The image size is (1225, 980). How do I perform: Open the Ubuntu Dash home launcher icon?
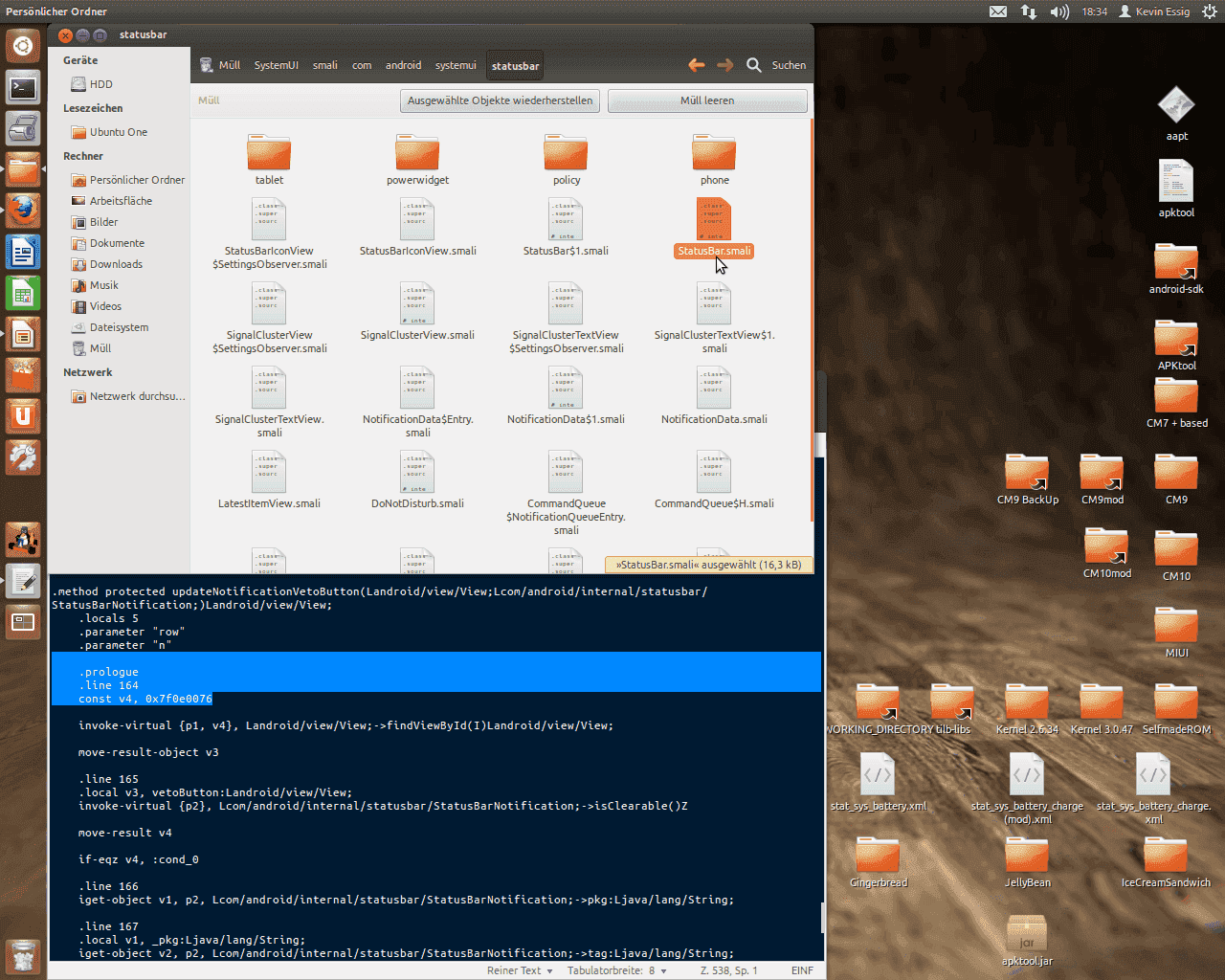[23, 45]
